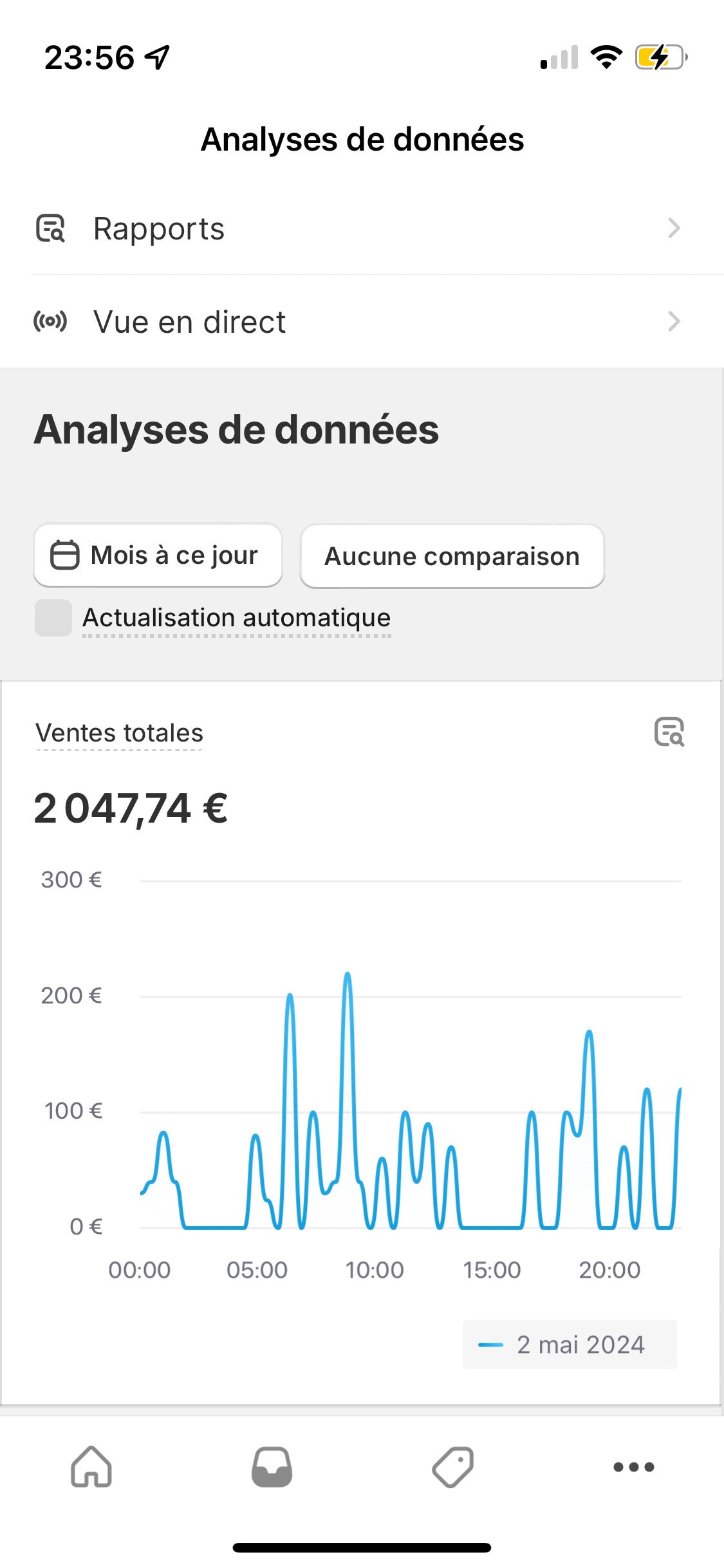Tap the 2 mai 2024 legend entry

(570, 1345)
